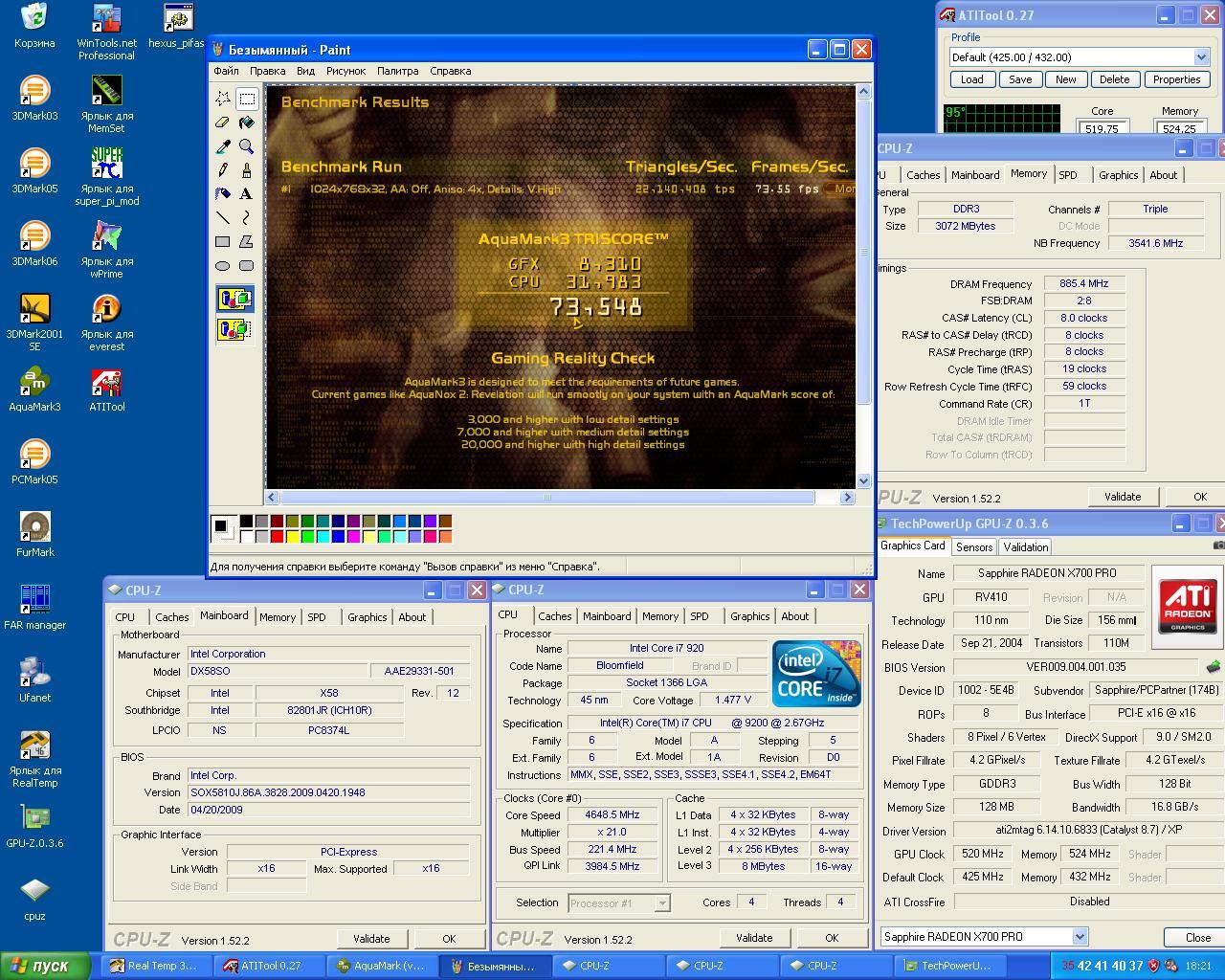This screenshot has width=1225, height=980.
Task: Select the Text tool in Paint
Action: tap(247, 193)
